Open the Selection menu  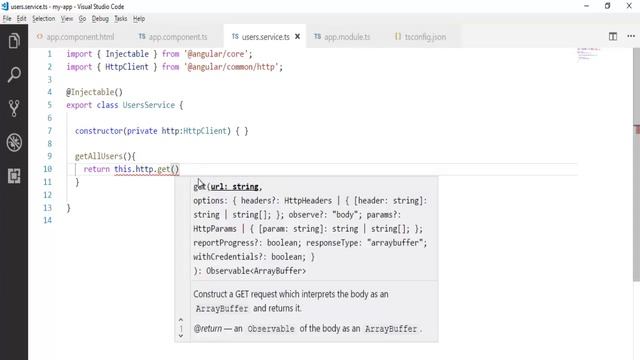pyautogui.click(x=44, y=19)
